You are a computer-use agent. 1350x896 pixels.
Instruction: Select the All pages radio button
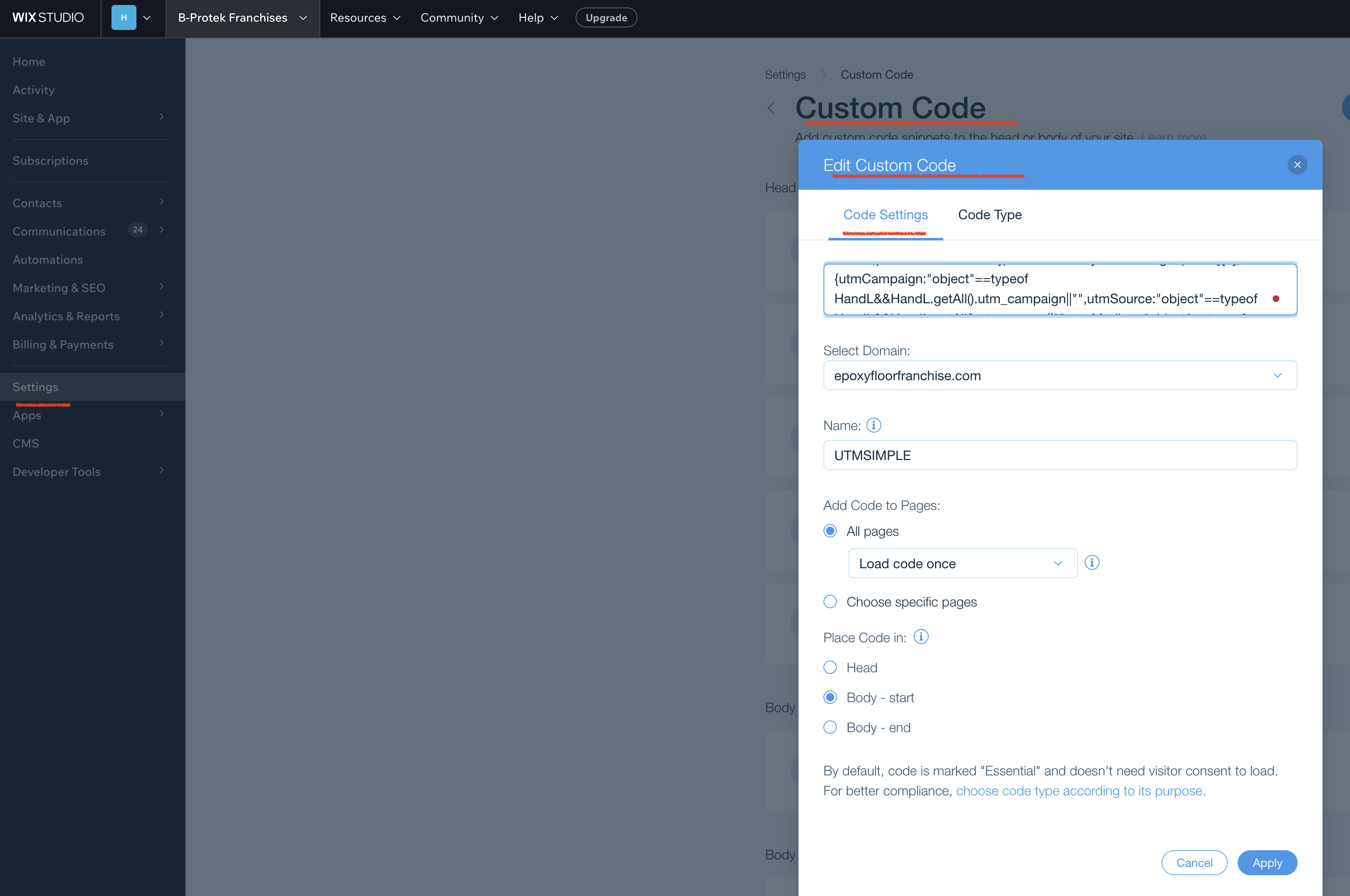[830, 531]
